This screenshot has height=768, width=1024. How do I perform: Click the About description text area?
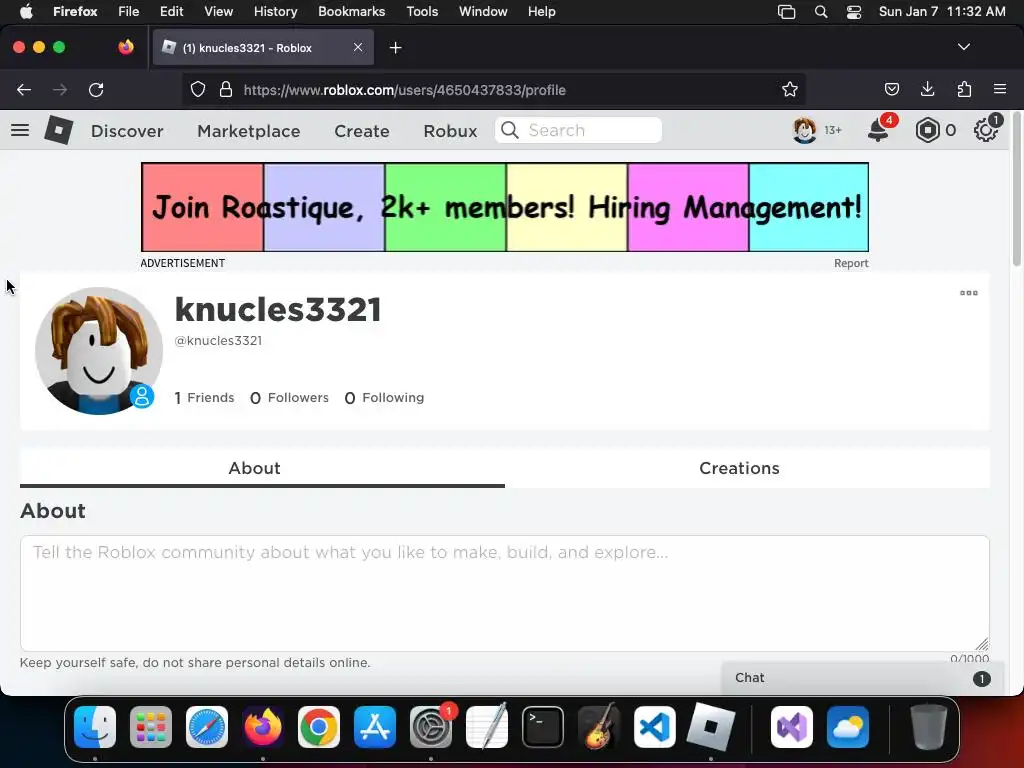click(x=505, y=593)
